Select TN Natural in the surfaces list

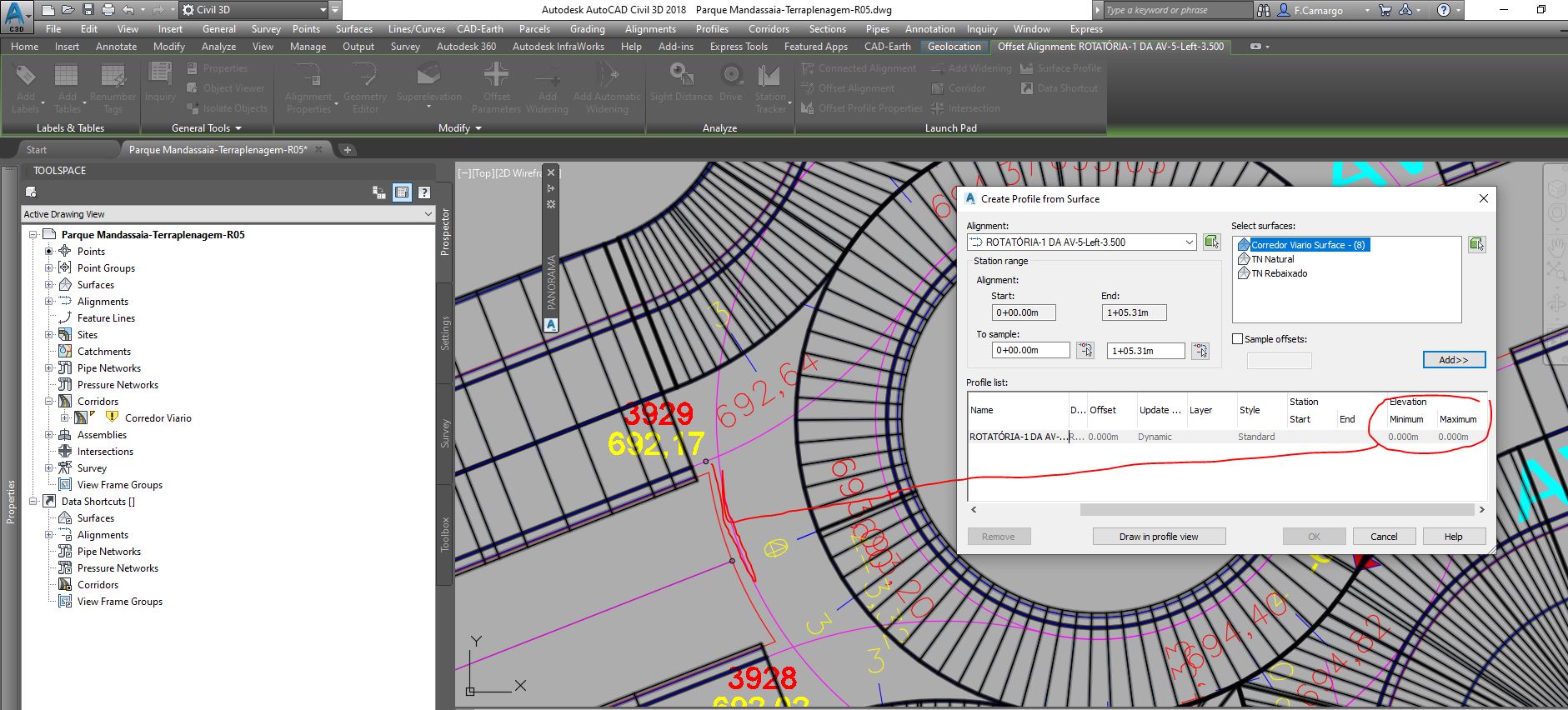point(1272,259)
